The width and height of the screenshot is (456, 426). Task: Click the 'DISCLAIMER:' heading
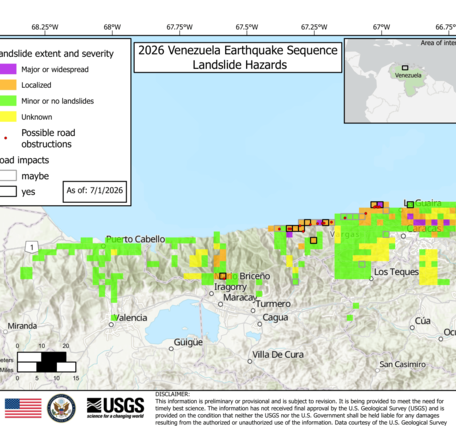click(172, 394)
